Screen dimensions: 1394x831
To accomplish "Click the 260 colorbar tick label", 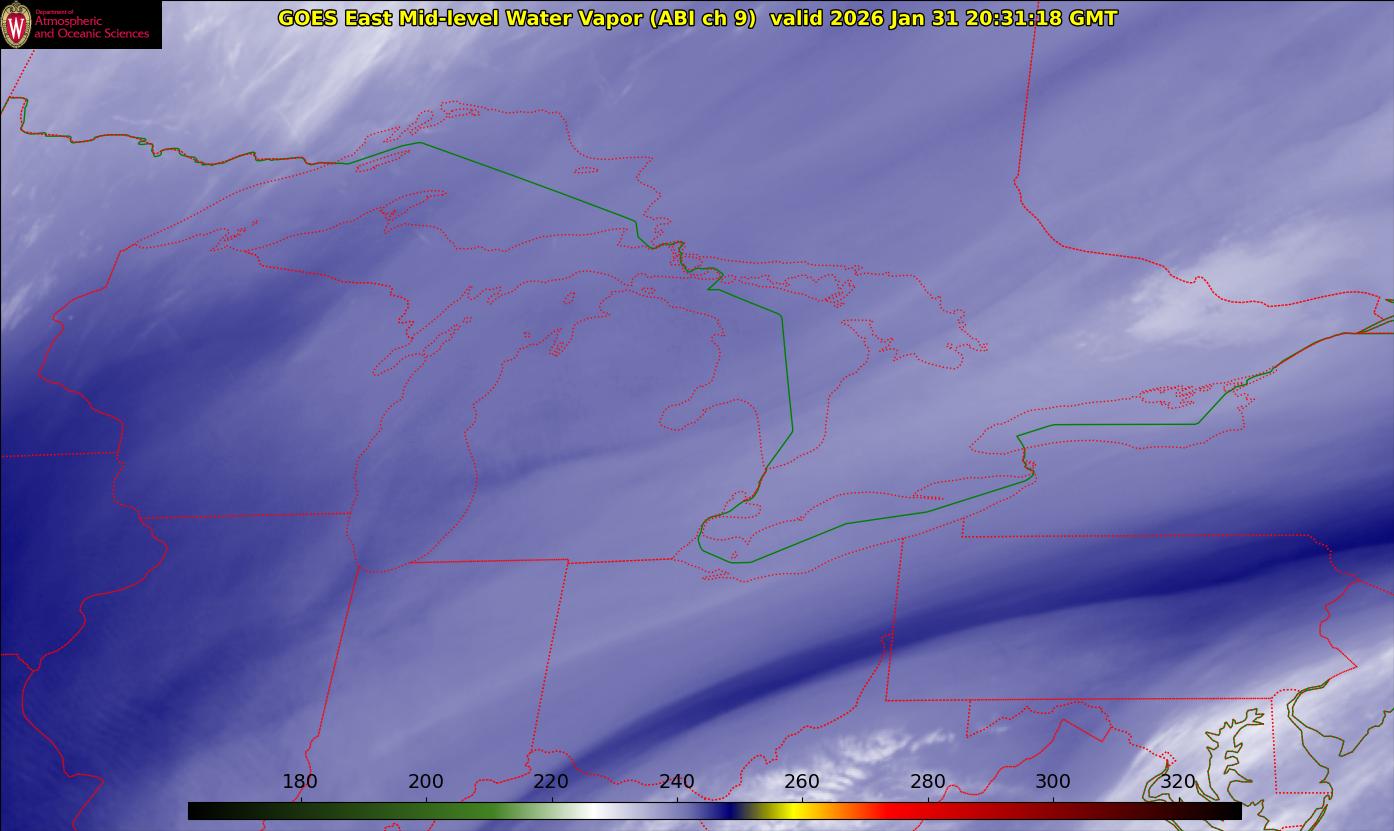I will [x=802, y=782].
